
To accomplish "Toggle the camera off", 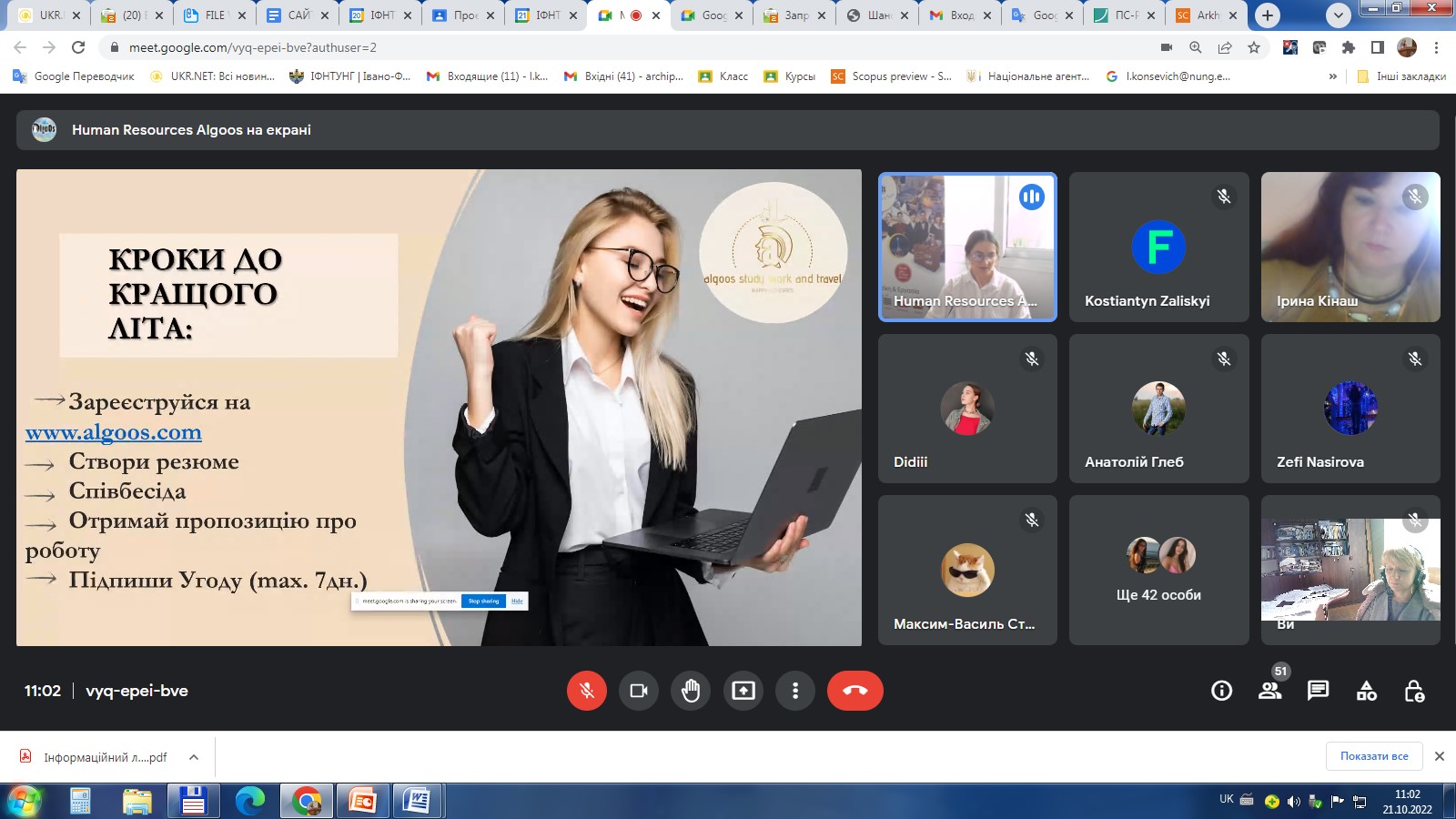I will (x=639, y=691).
